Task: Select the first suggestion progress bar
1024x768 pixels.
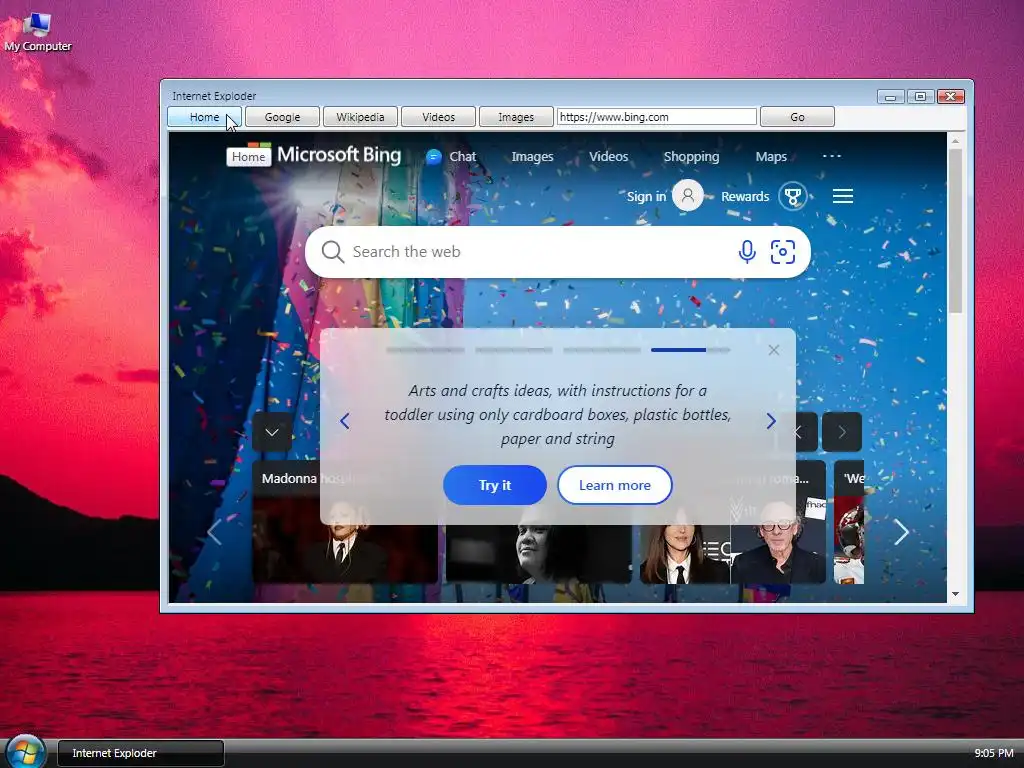Action: tap(425, 350)
